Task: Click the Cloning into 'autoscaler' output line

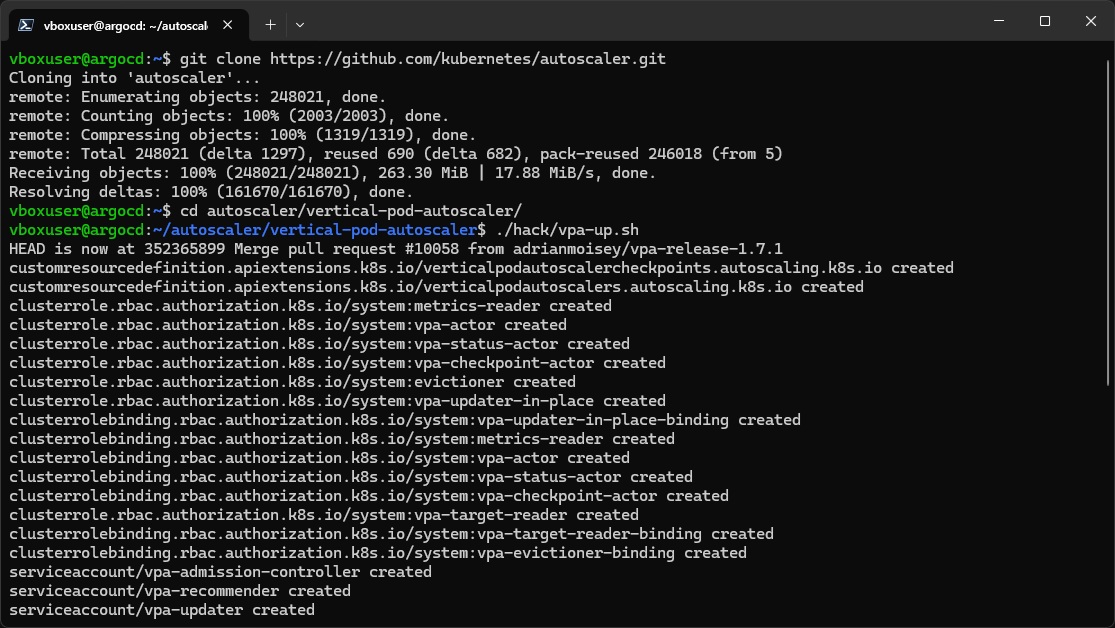Action: [134, 78]
